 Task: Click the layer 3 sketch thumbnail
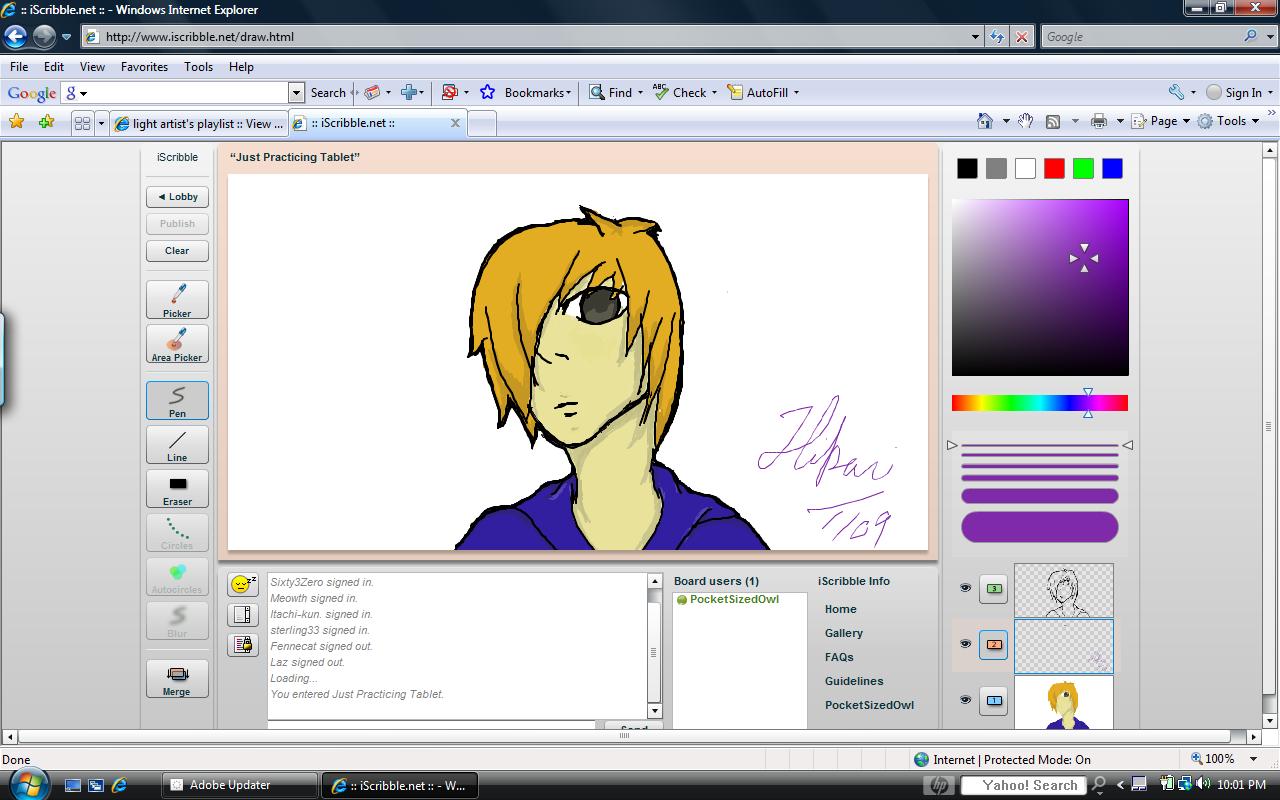(x=1064, y=590)
